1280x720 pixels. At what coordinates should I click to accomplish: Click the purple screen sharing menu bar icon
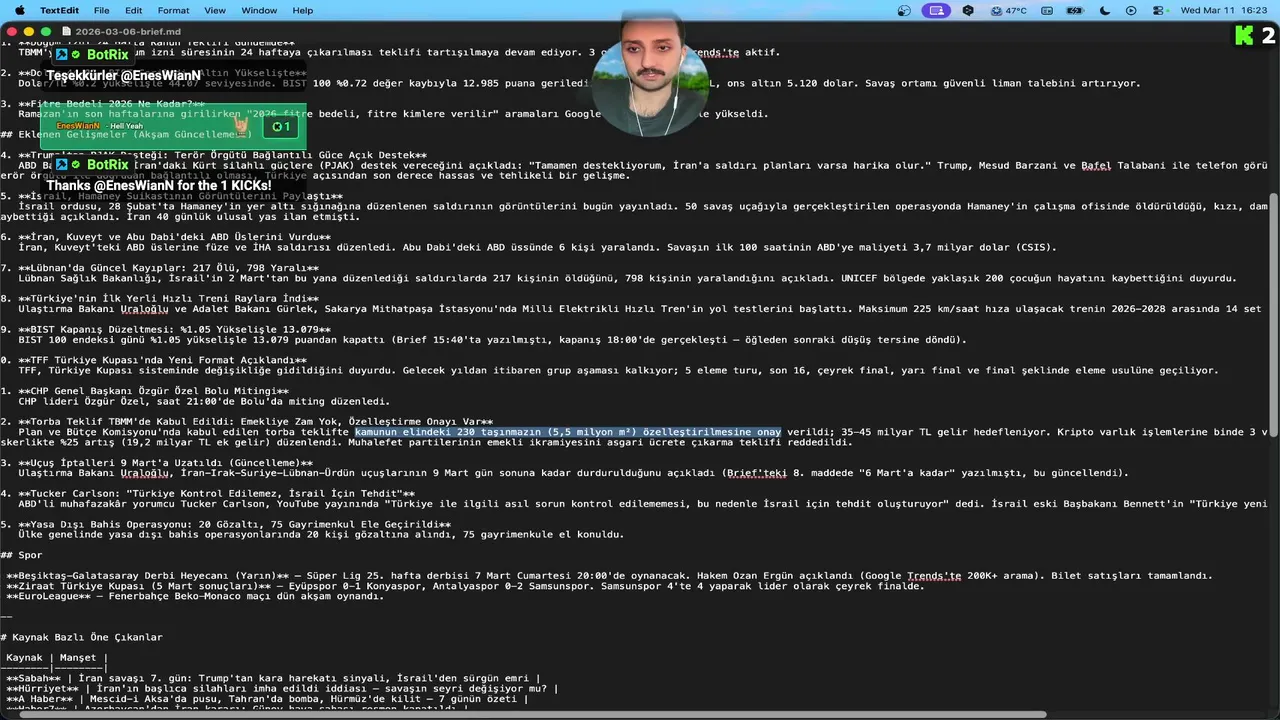point(936,10)
